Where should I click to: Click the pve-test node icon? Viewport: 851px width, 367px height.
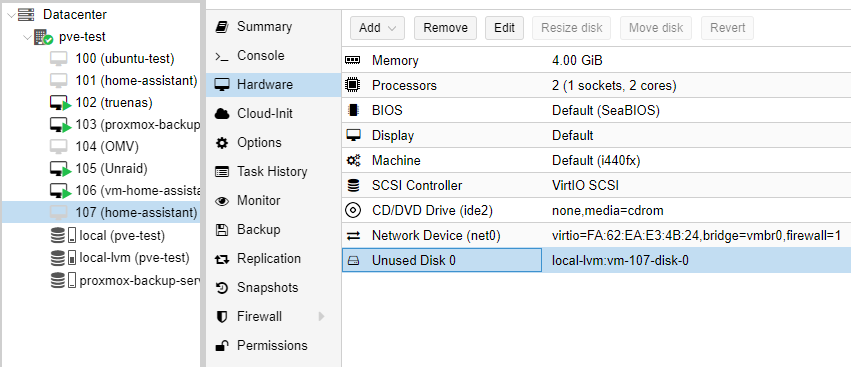click(43, 37)
